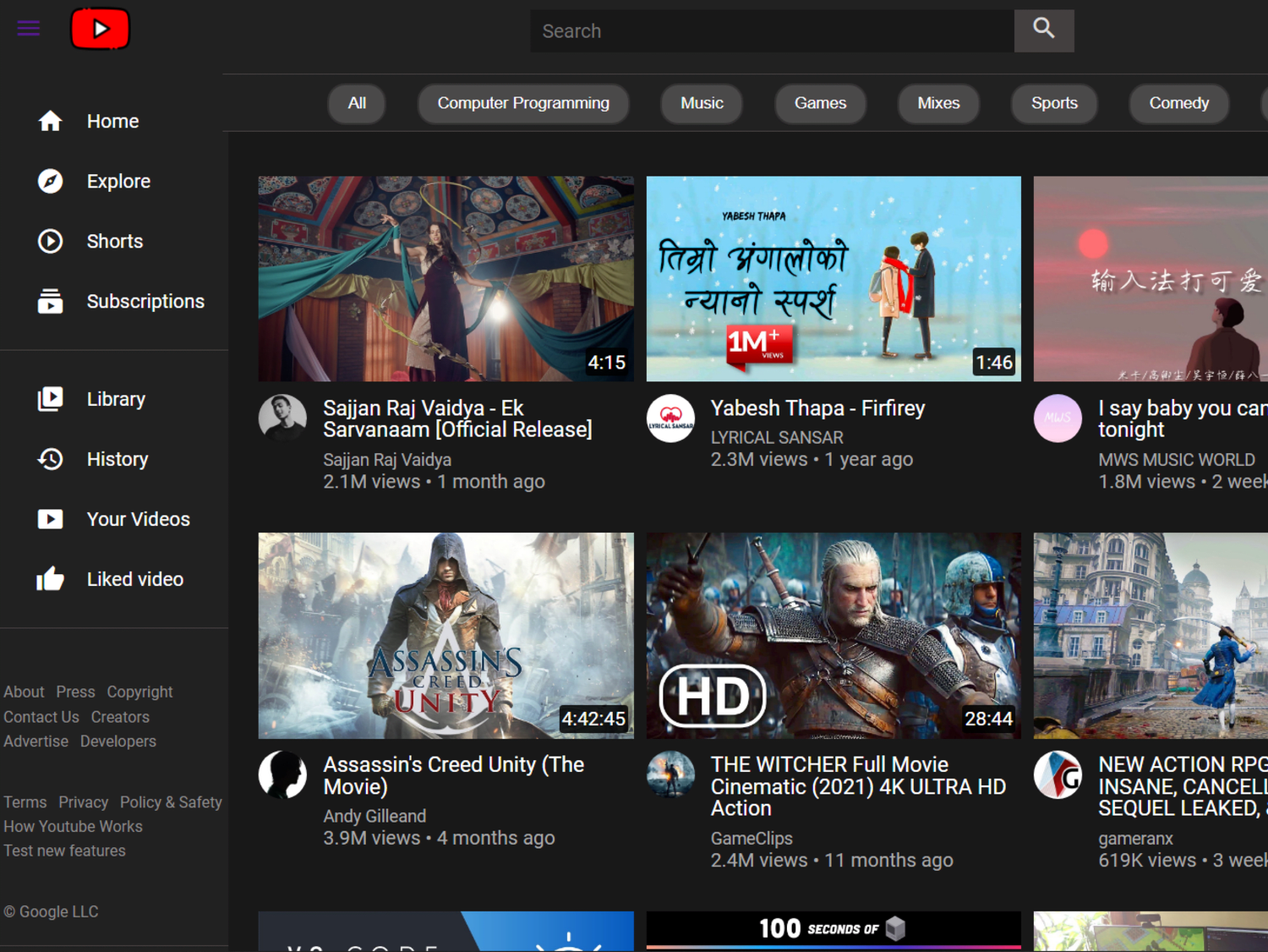The height and width of the screenshot is (952, 1268).
Task: Play the 100 Seconds Of thumbnail
Action: 833,930
